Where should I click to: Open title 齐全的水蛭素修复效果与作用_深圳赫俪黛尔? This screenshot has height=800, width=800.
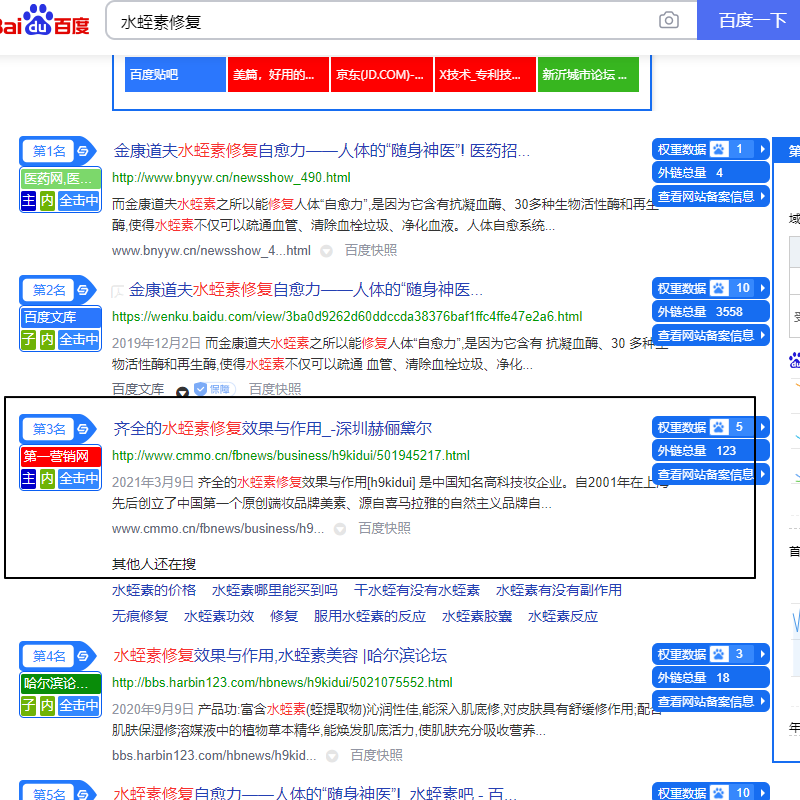(272, 429)
